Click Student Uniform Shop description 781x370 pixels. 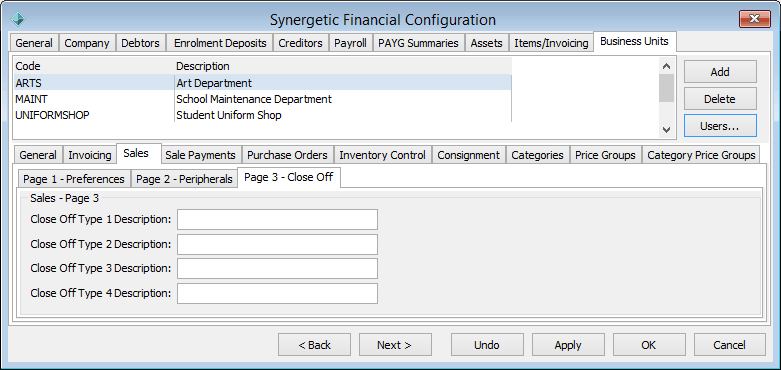(x=229, y=115)
